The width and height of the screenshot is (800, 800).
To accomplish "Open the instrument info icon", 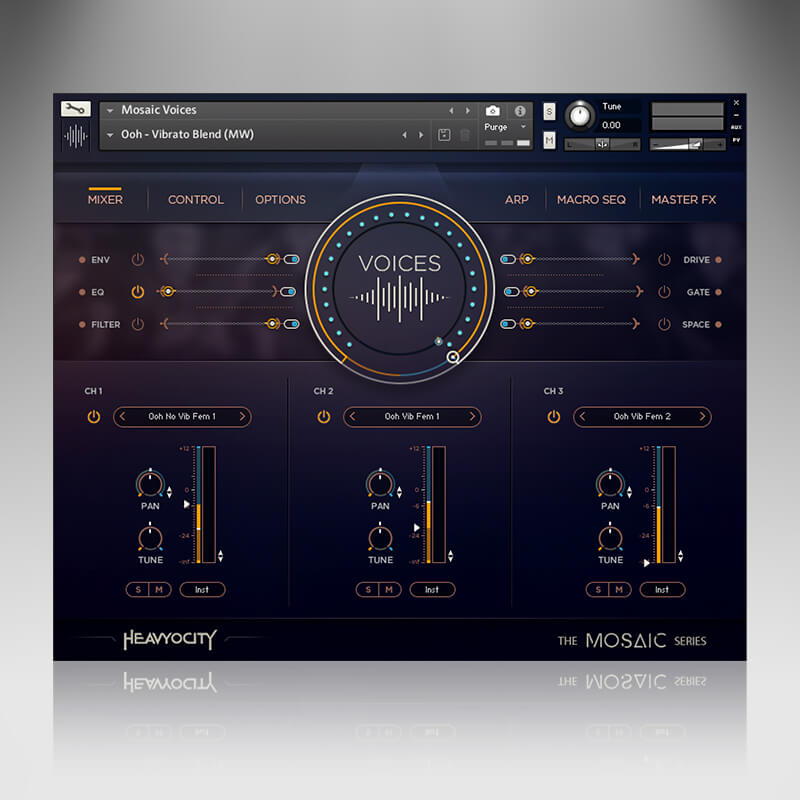I will (x=520, y=111).
